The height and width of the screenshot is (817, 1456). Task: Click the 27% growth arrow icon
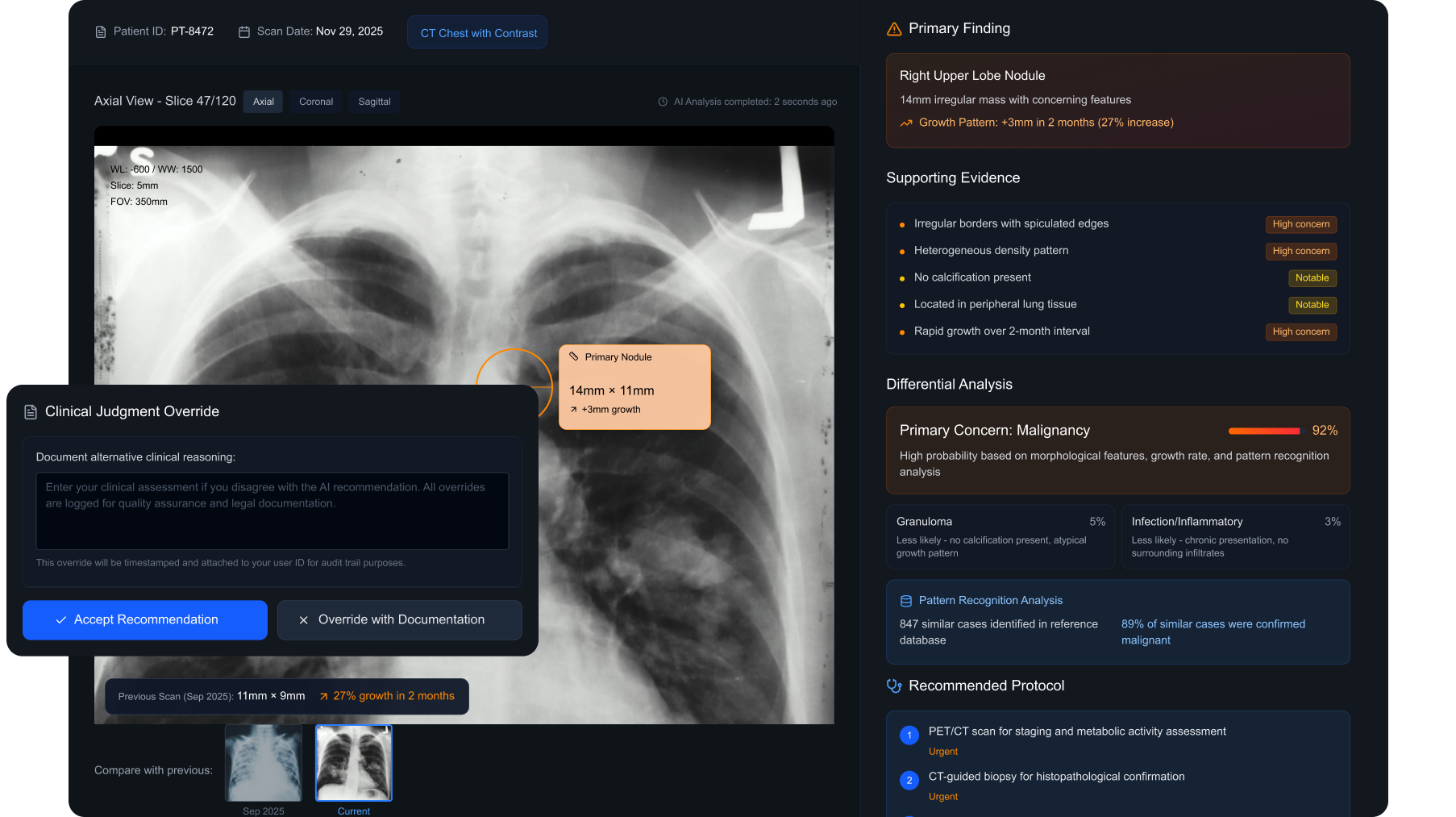click(x=324, y=696)
